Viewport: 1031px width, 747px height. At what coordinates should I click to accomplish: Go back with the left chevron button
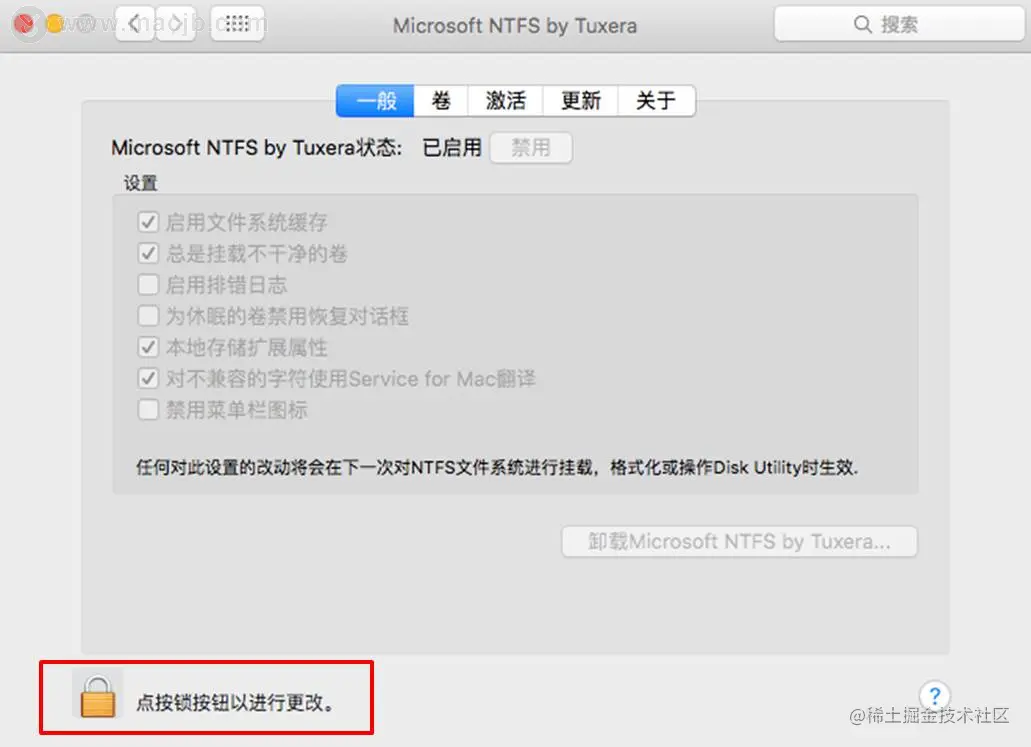135,24
